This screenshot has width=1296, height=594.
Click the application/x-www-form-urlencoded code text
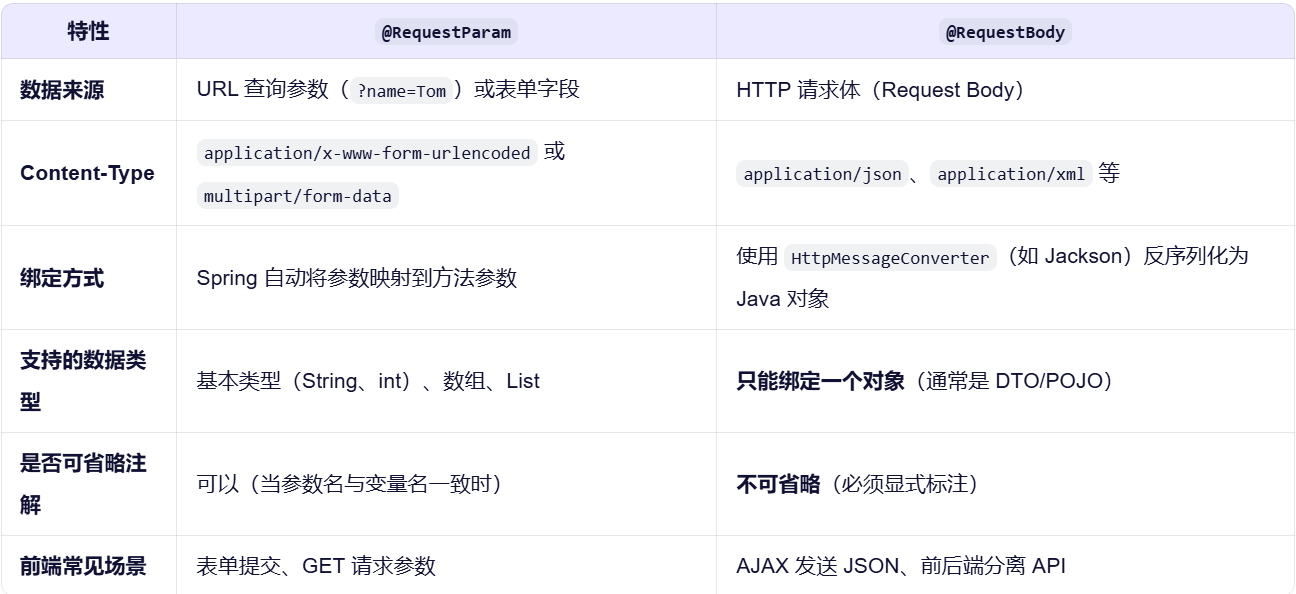[367, 153]
